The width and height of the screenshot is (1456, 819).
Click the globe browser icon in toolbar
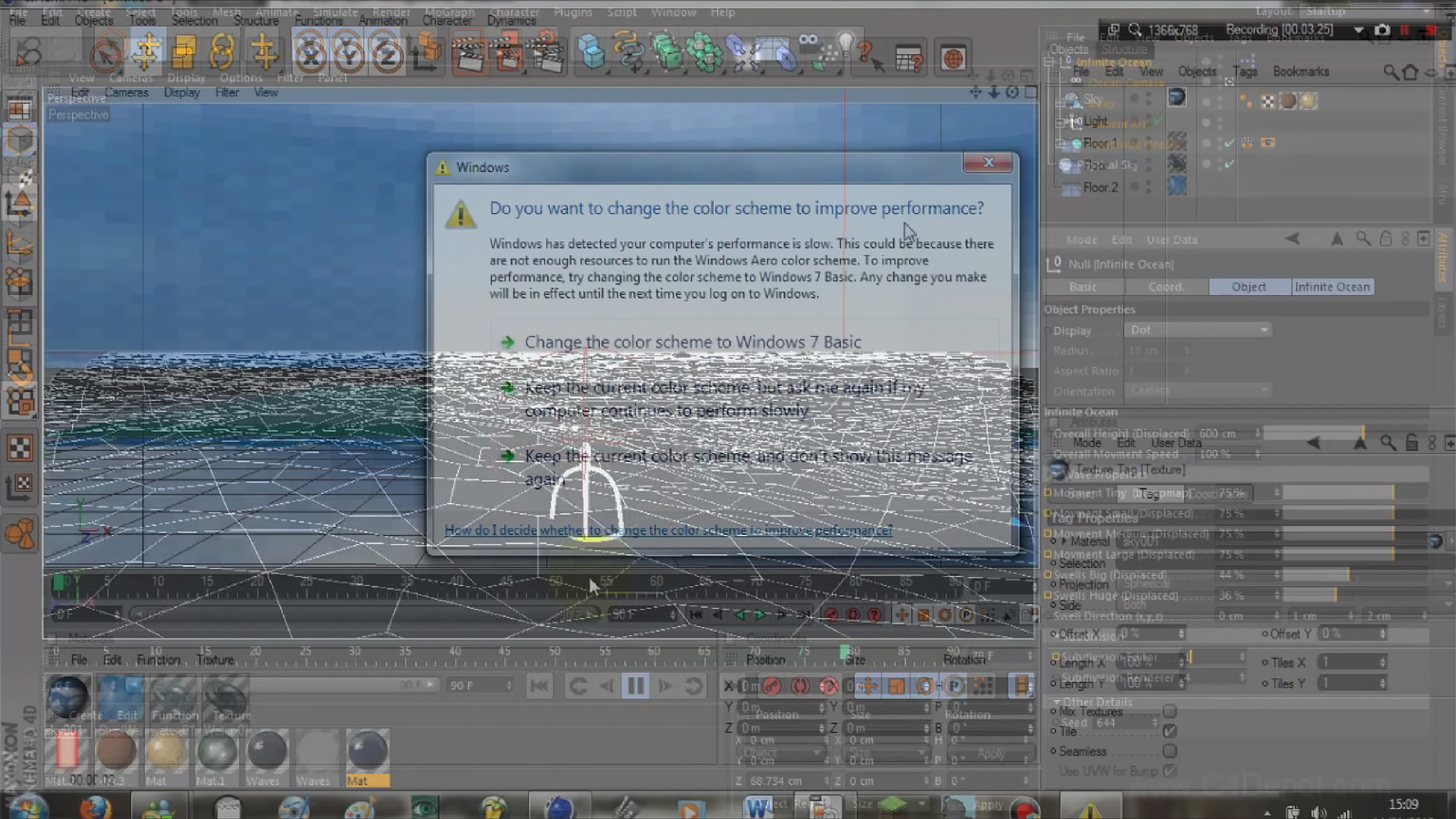click(953, 58)
